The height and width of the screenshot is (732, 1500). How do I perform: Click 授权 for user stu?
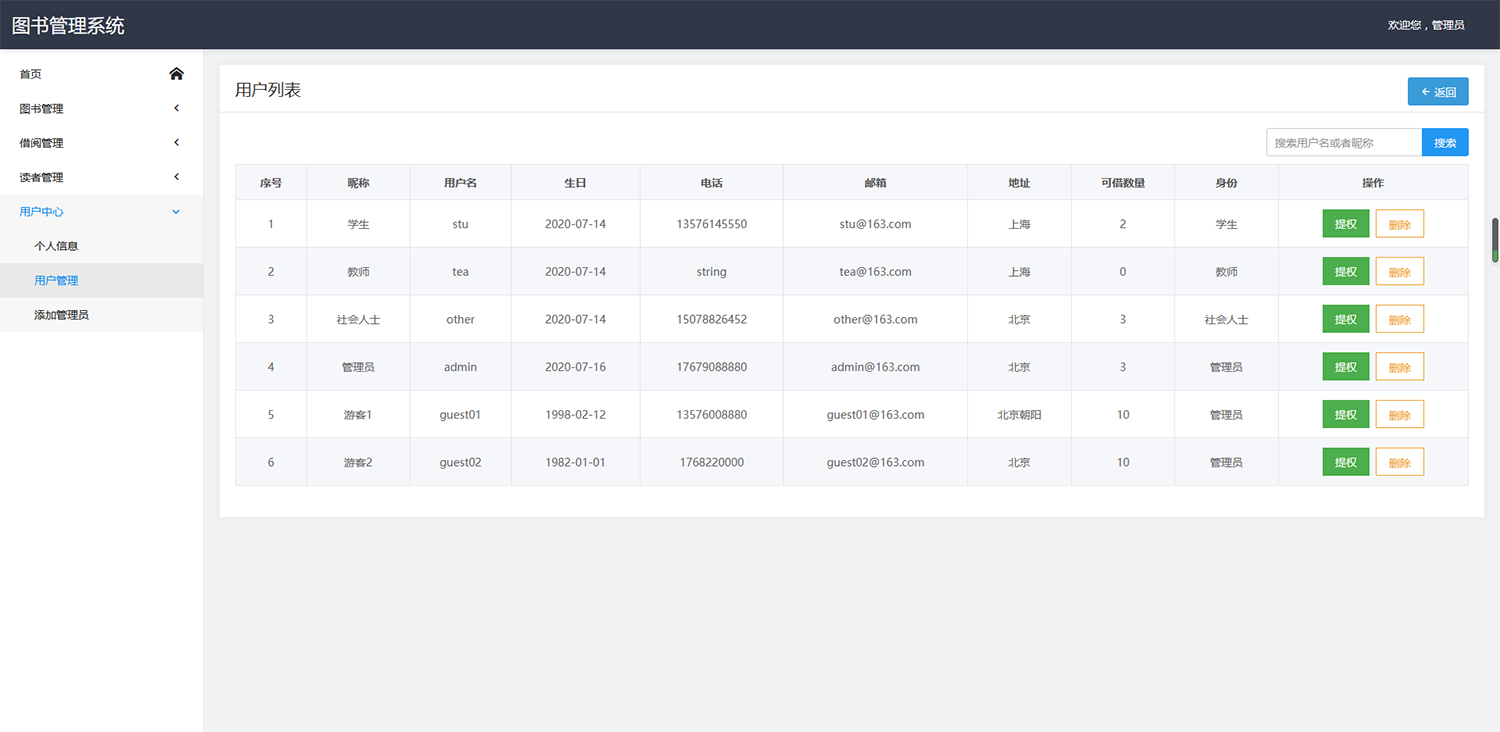click(1346, 224)
